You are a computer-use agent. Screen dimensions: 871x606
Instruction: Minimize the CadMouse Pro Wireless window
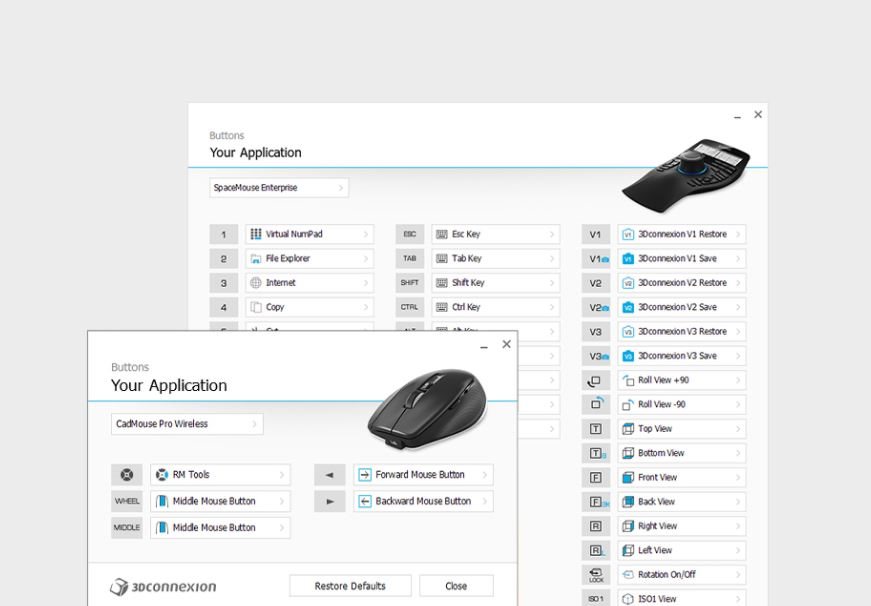tap(484, 345)
